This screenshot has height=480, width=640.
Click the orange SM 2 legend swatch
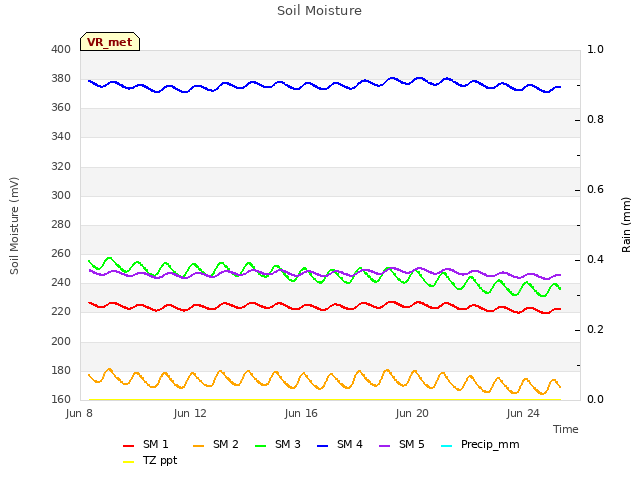[x=198, y=446]
